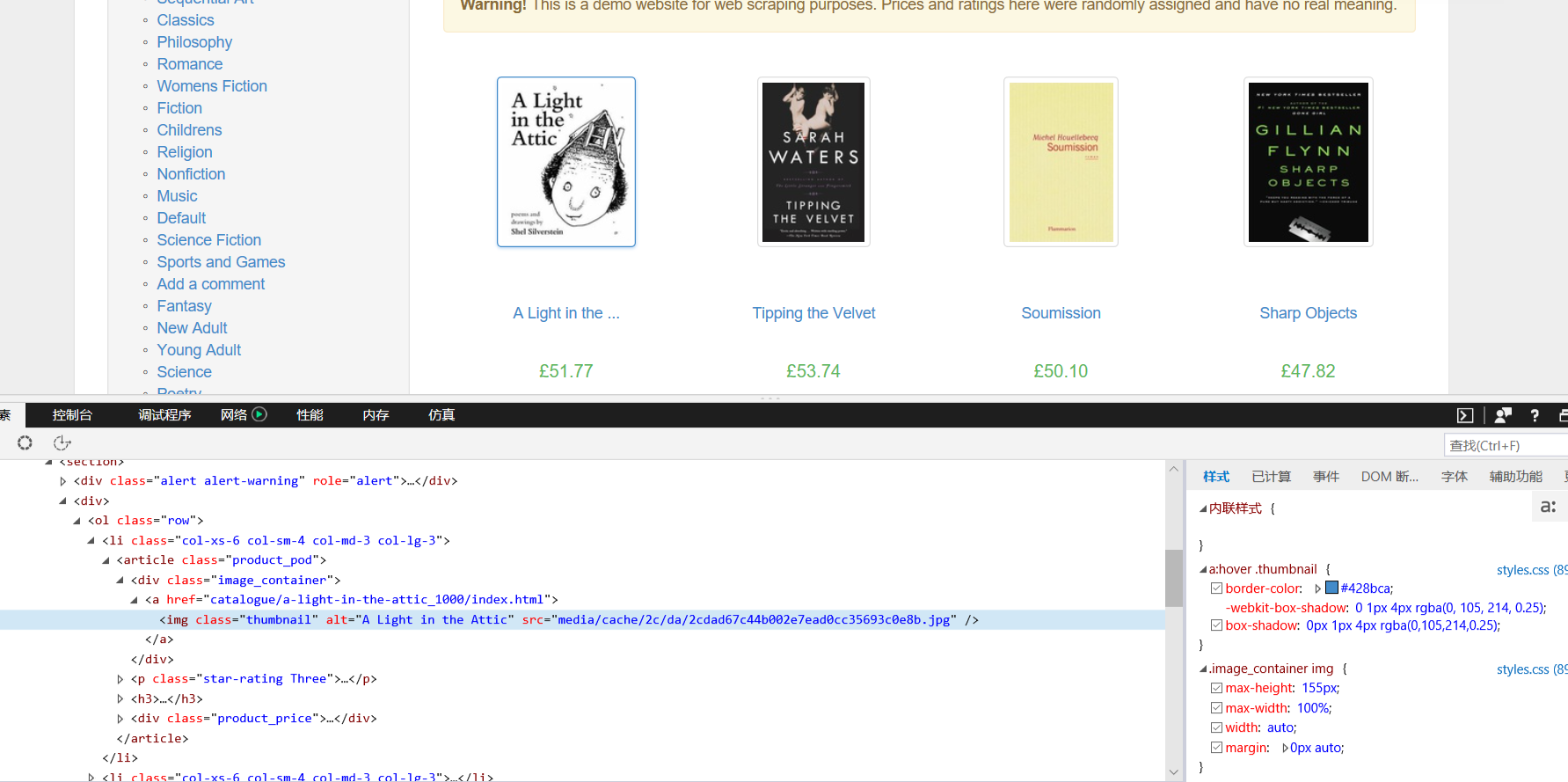Click the network capture play icon
Image resolution: width=1568 pixels, height=782 pixels.
tap(259, 414)
